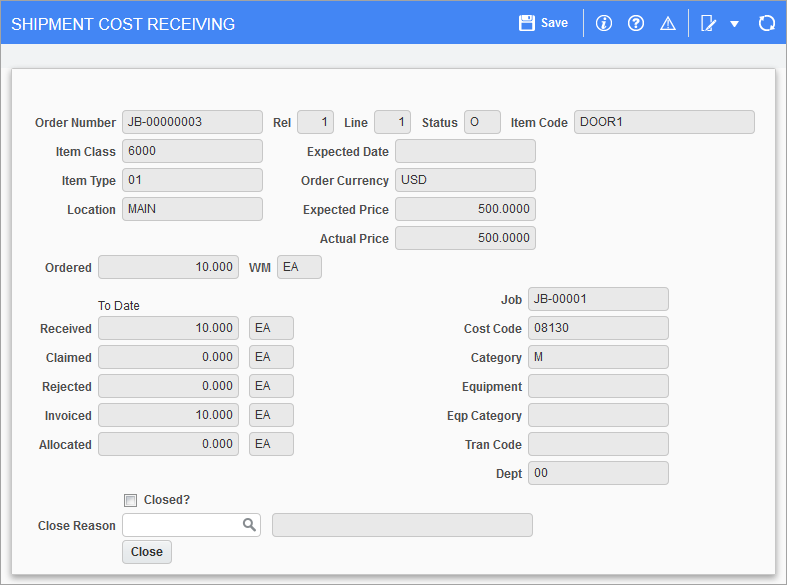This screenshot has width=787, height=585.
Task: Open the help question mark icon
Action: [x=635, y=23]
